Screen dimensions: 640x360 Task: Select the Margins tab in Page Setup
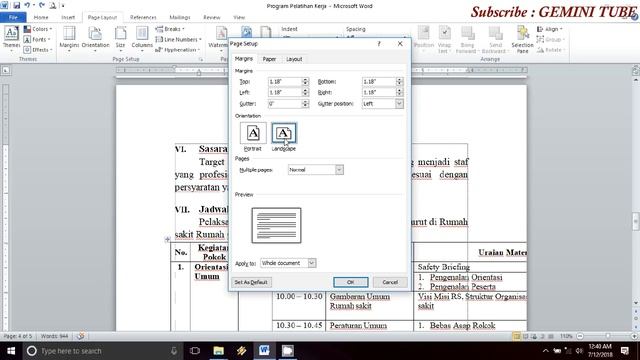pyautogui.click(x=244, y=59)
